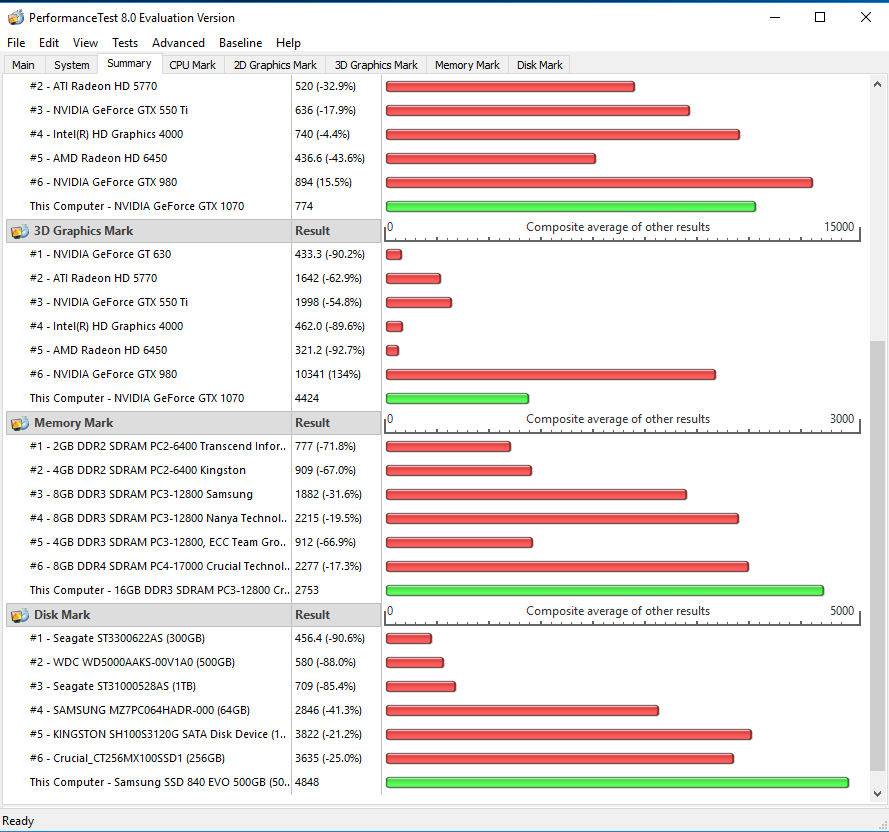
Task: Click the Memory Mark section icon
Action: click(19, 423)
